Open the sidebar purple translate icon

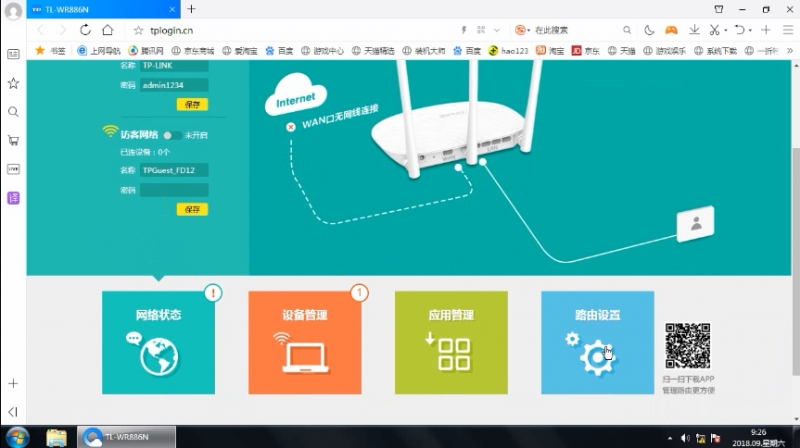13,198
